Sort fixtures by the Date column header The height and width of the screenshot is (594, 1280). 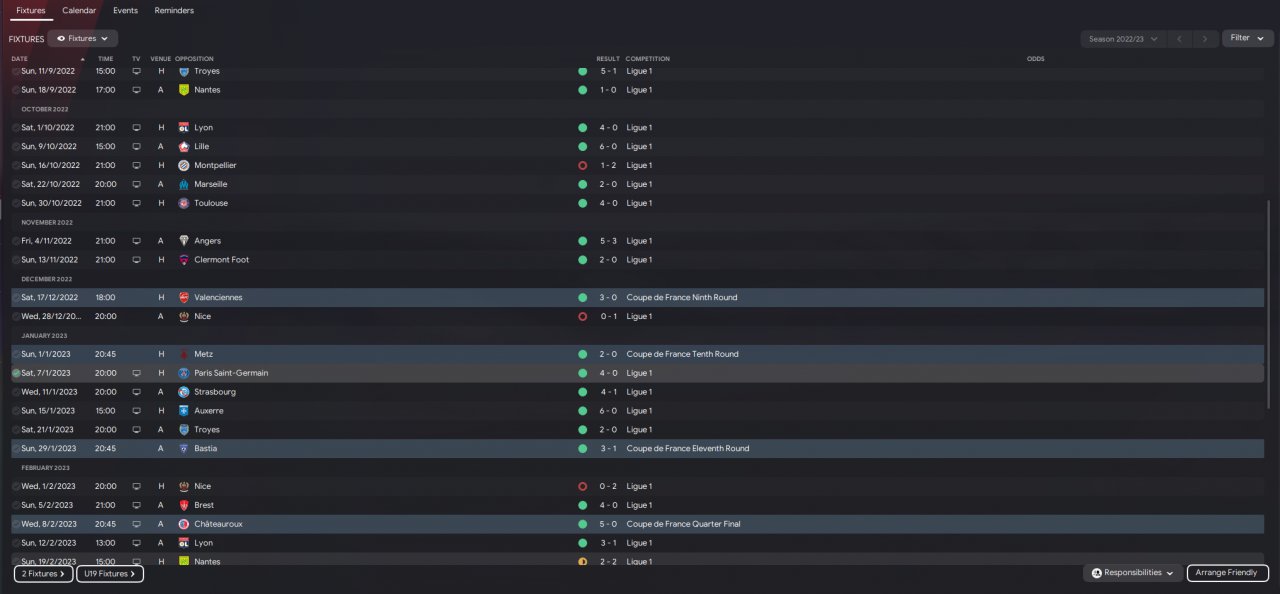(20, 59)
